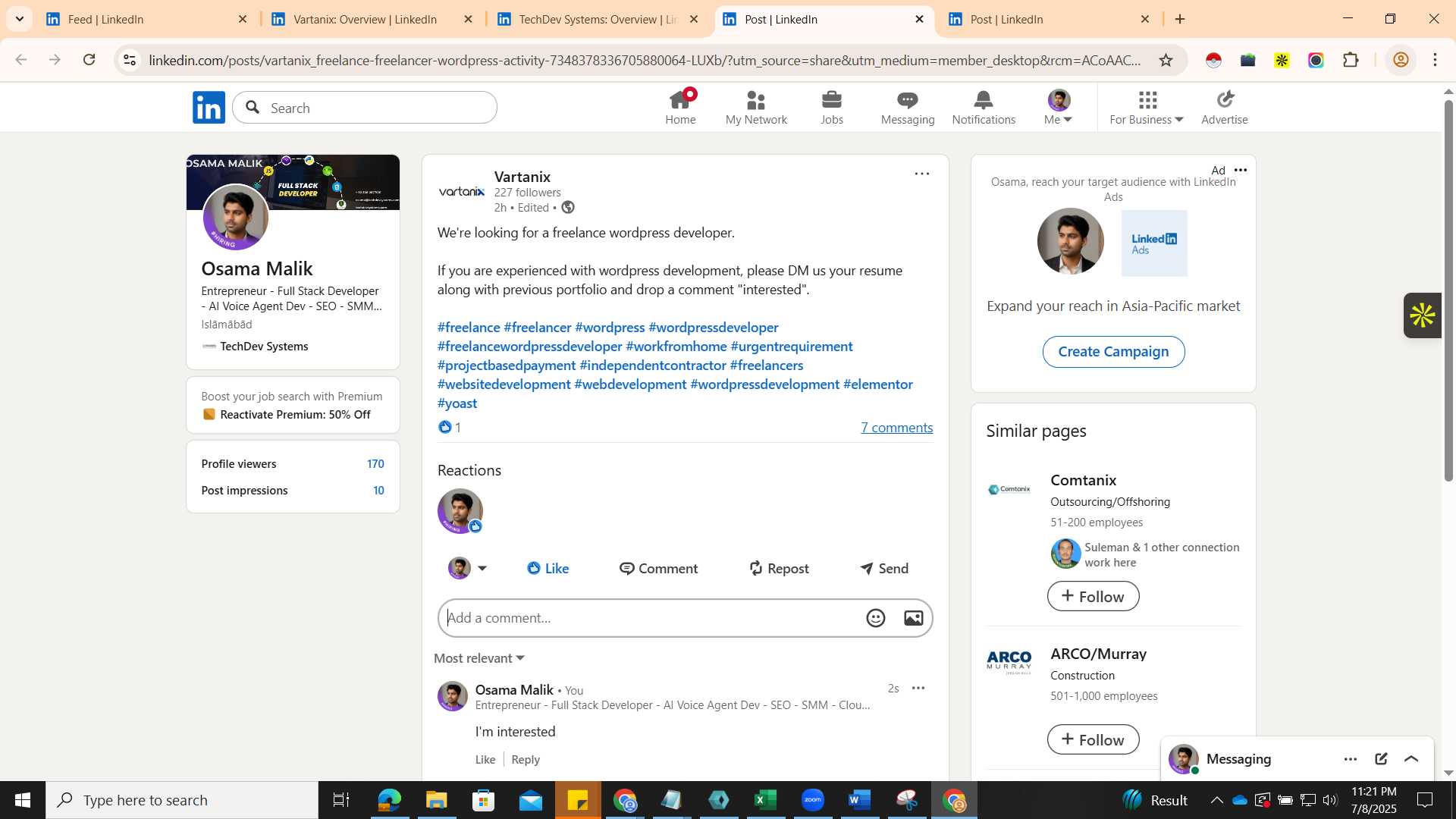Switch to the Feed | LinkedIn tab
The height and width of the screenshot is (819, 1456).
tap(144, 19)
